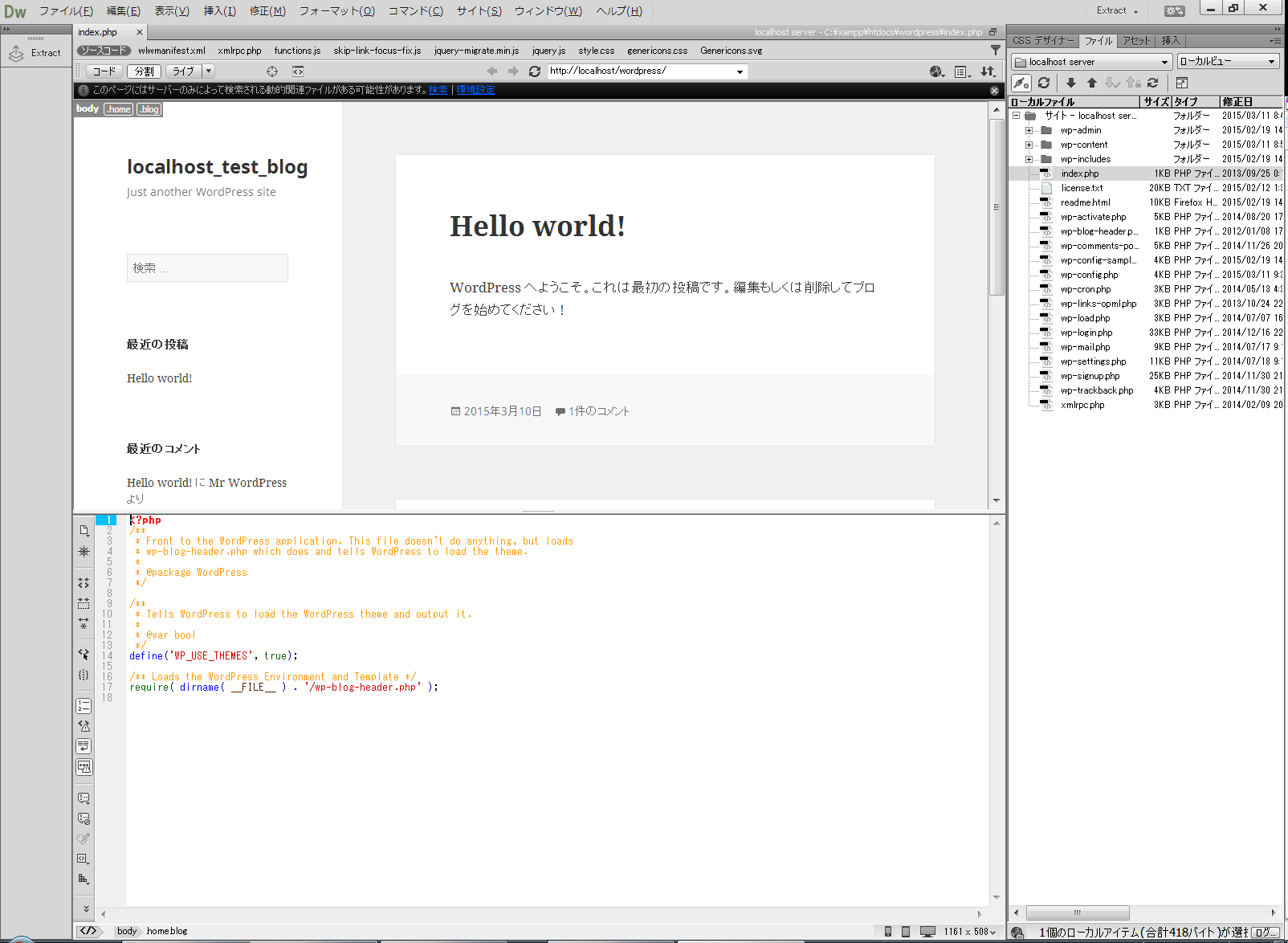Viewport: 1288px width, 943px height.
Task: Click Hello world! recent post link
Action: (x=159, y=378)
